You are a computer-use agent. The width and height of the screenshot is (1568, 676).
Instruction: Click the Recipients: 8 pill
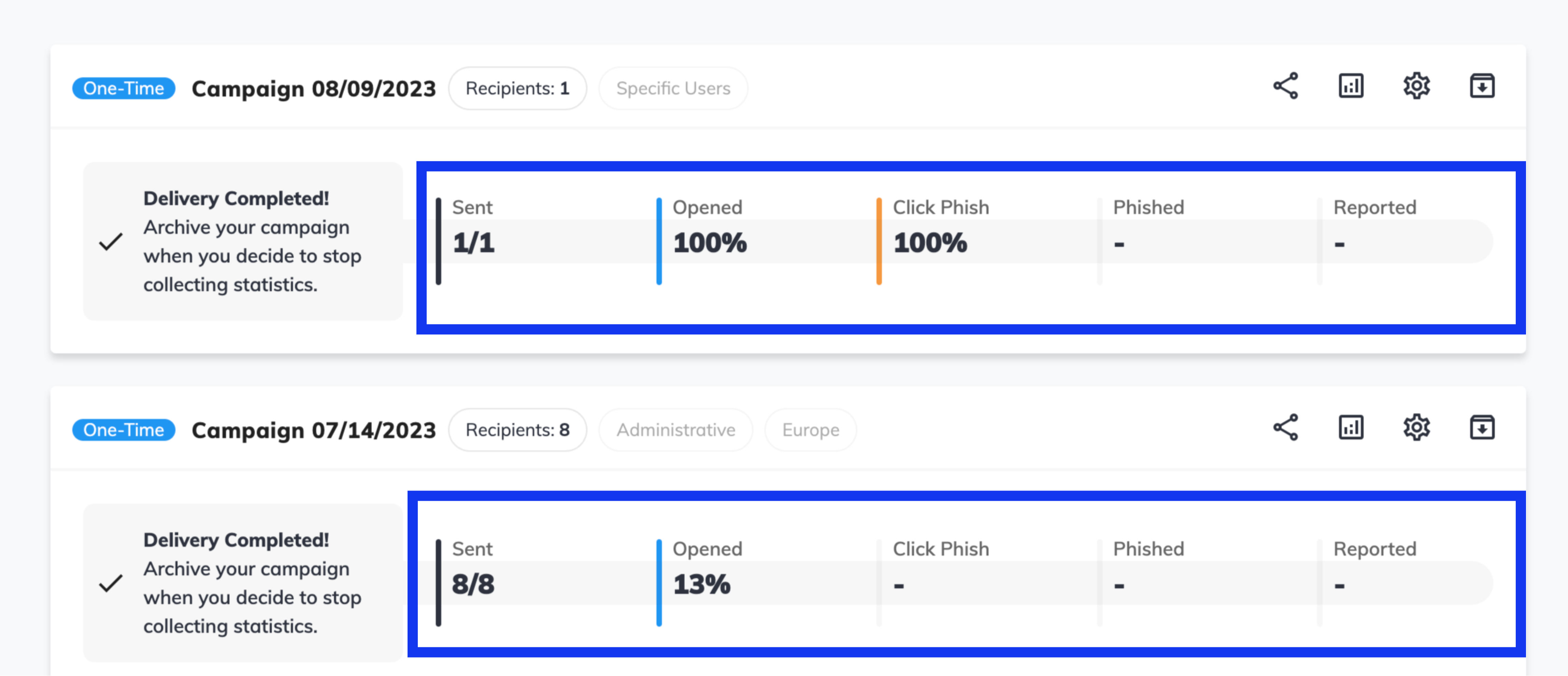click(x=518, y=430)
